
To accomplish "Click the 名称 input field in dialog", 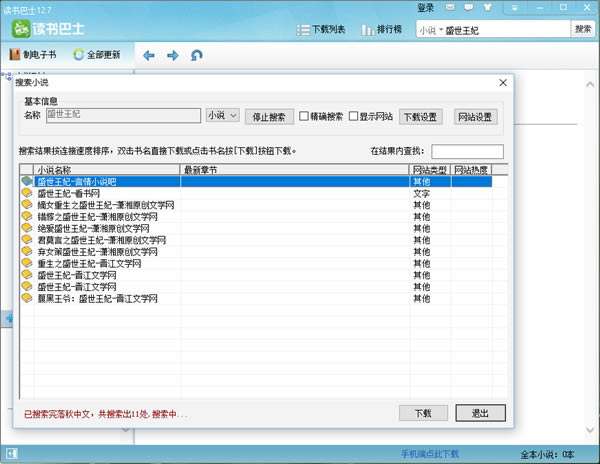I will tap(123, 116).
